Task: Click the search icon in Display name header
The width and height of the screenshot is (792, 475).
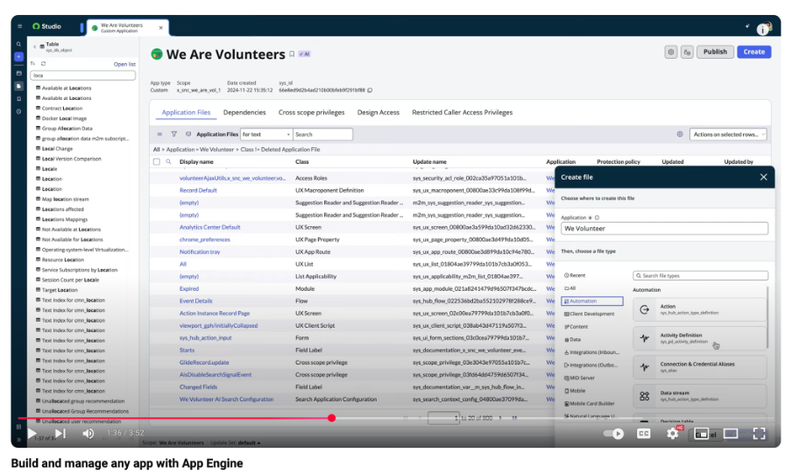Action: 169,162
